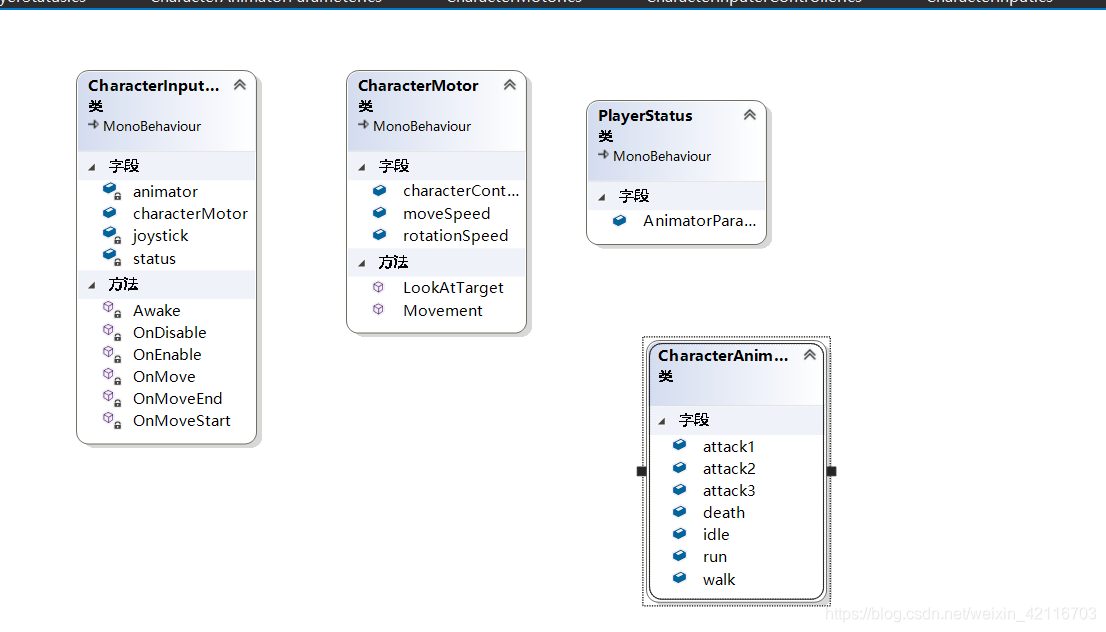1106x632 pixels.
Task: Select the CharacterInput... class title
Action: point(154,85)
